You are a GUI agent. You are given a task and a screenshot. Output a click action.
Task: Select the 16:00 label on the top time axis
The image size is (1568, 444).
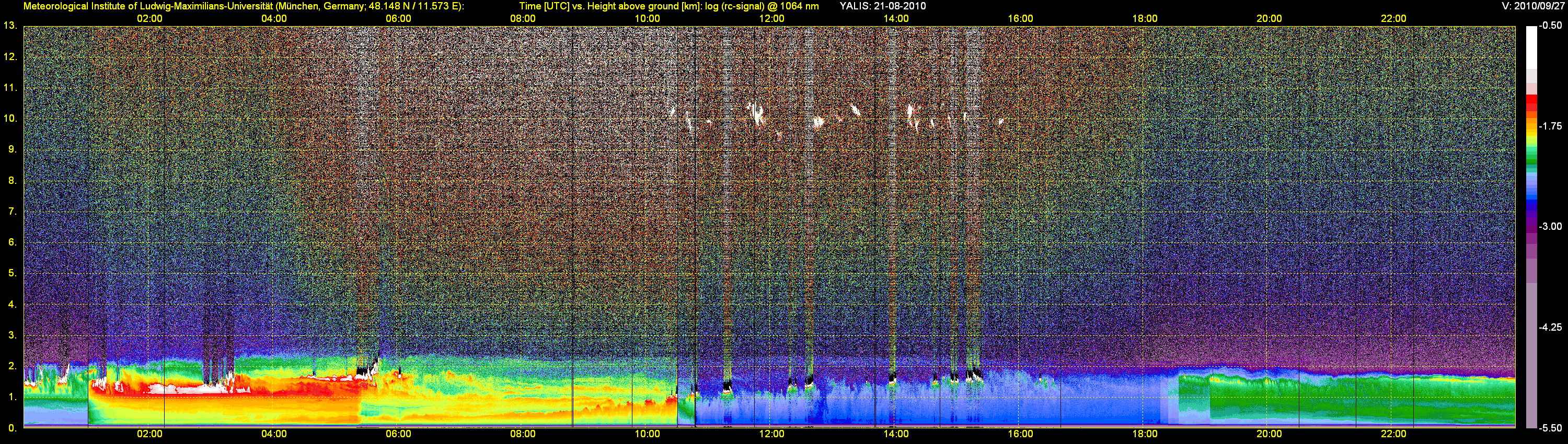click(x=1020, y=19)
